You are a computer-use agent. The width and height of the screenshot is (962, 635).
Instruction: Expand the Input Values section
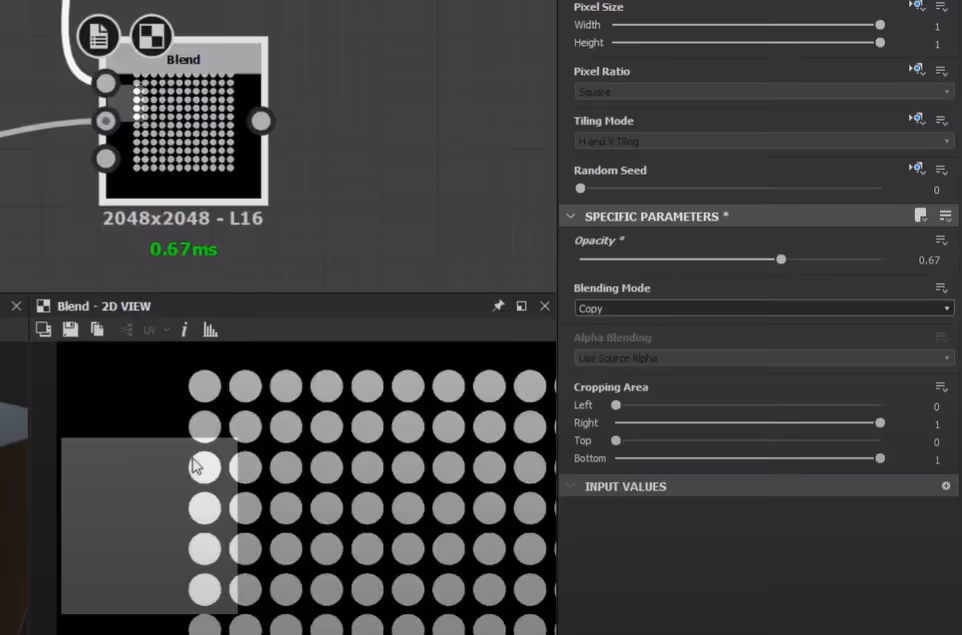click(x=571, y=486)
